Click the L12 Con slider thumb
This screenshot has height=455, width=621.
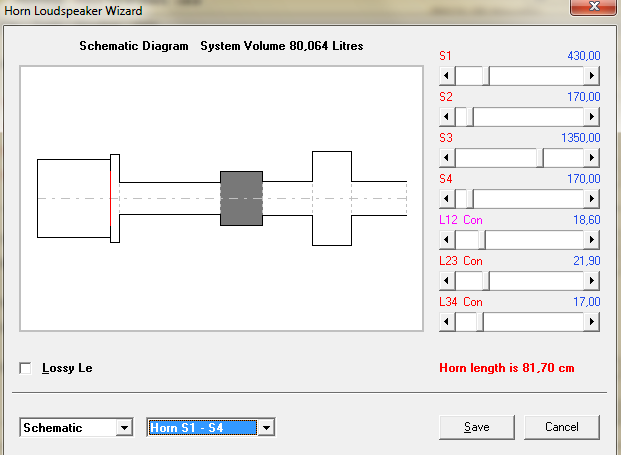(482, 240)
